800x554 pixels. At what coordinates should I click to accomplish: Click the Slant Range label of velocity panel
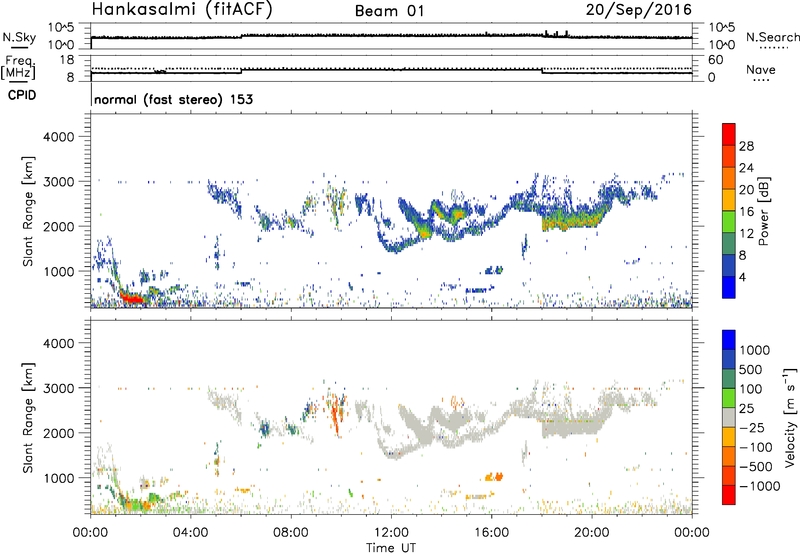pos(28,417)
